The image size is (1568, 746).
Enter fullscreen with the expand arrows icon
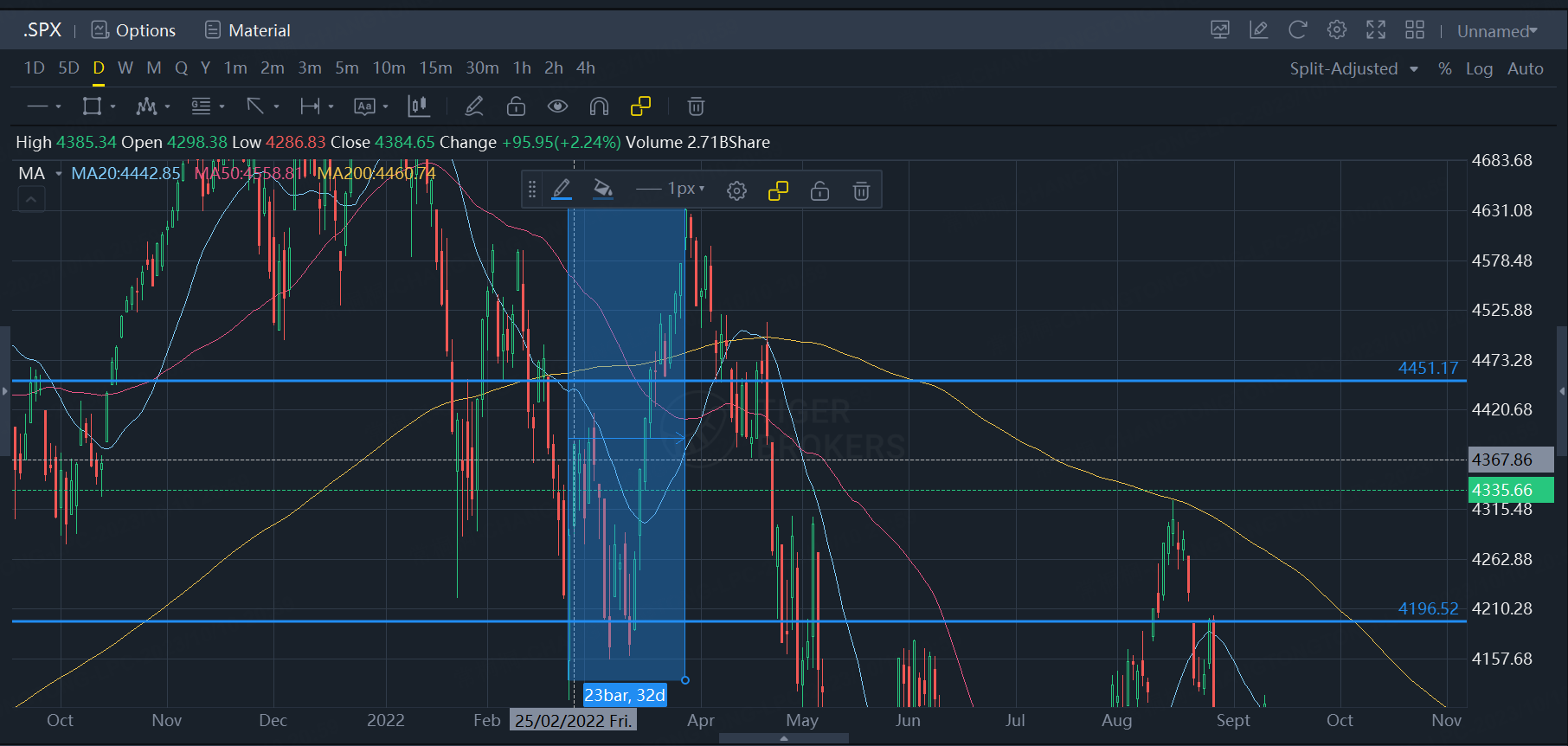point(1375,30)
